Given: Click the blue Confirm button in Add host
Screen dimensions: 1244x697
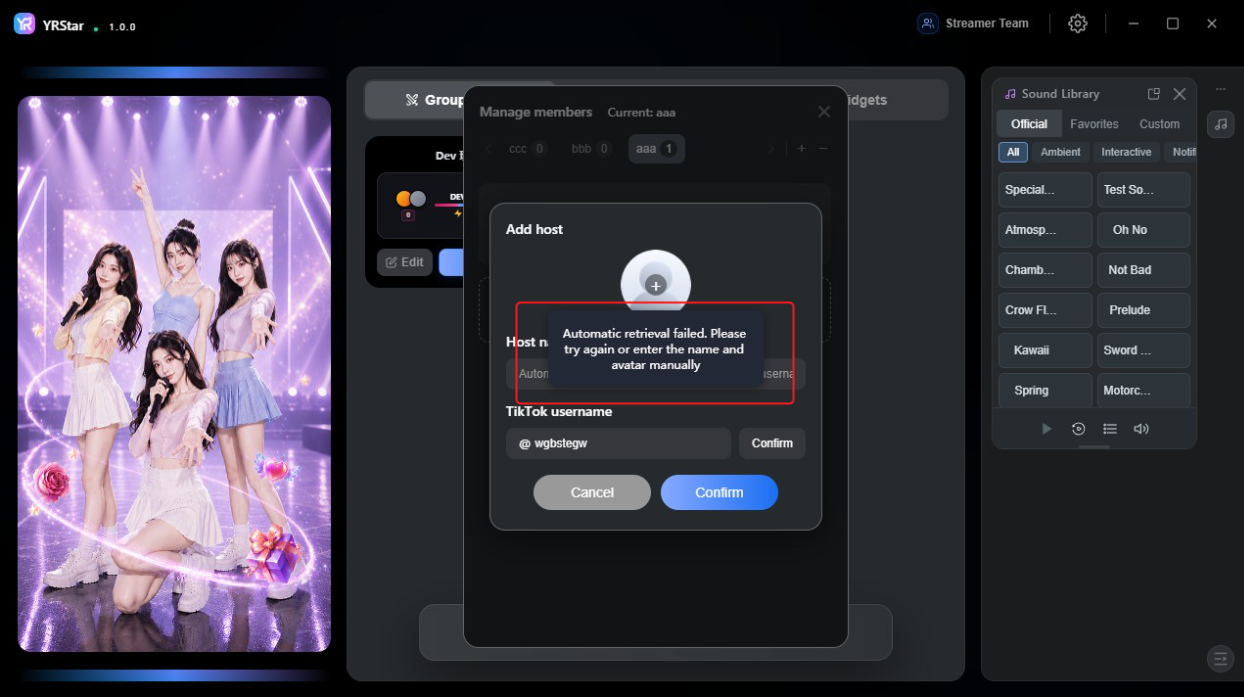Looking at the screenshot, I should (x=719, y=492).
